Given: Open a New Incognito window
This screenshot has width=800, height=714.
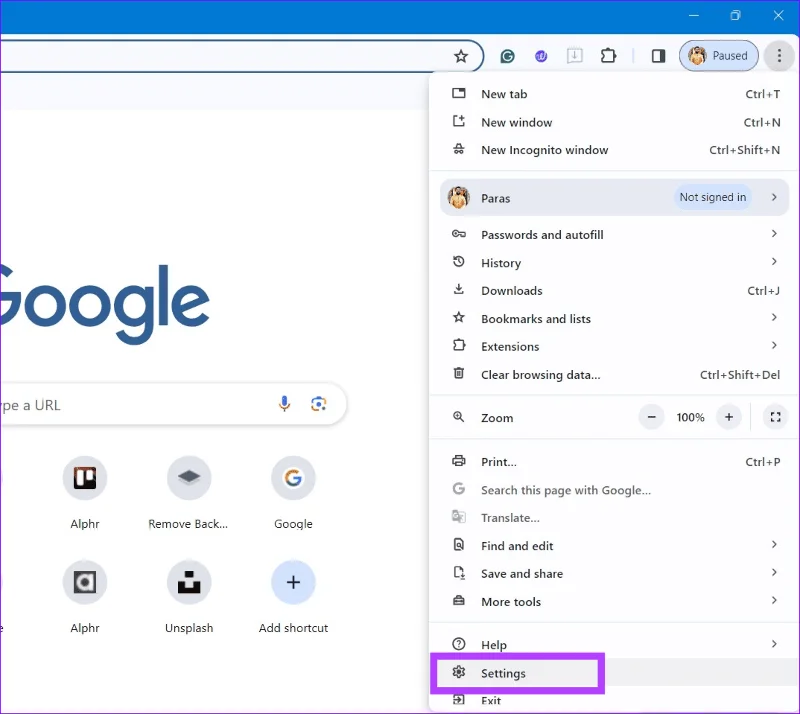Looking at the screenshot, I should tap(614, 150).
